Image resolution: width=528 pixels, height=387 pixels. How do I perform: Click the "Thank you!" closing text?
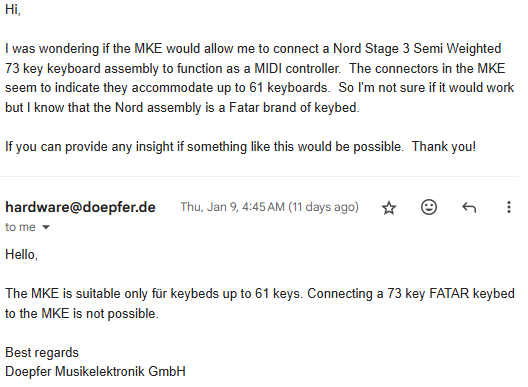pyautogui.click(x=444, y=147)
